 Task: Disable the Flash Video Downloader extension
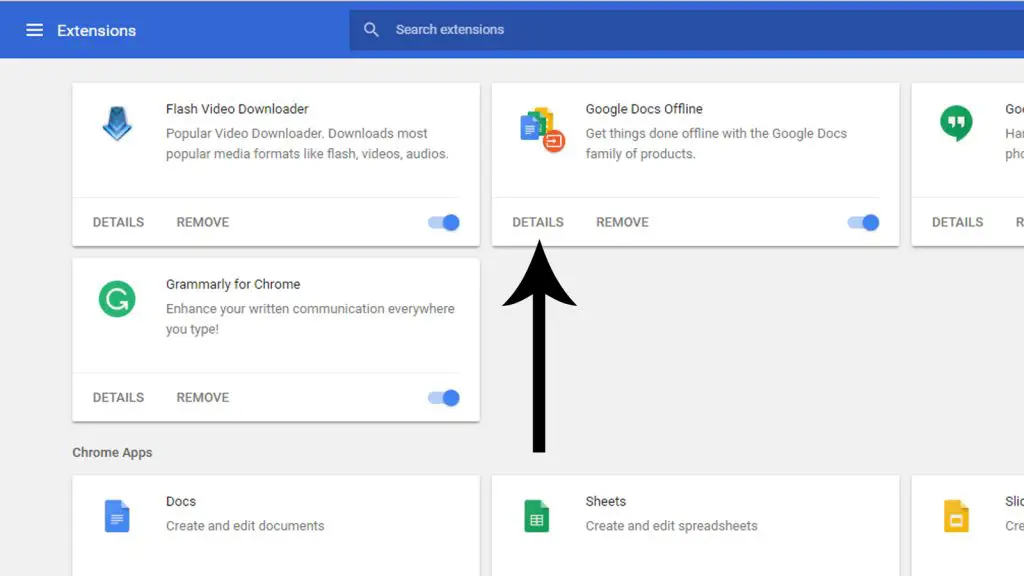coord(443,222)
